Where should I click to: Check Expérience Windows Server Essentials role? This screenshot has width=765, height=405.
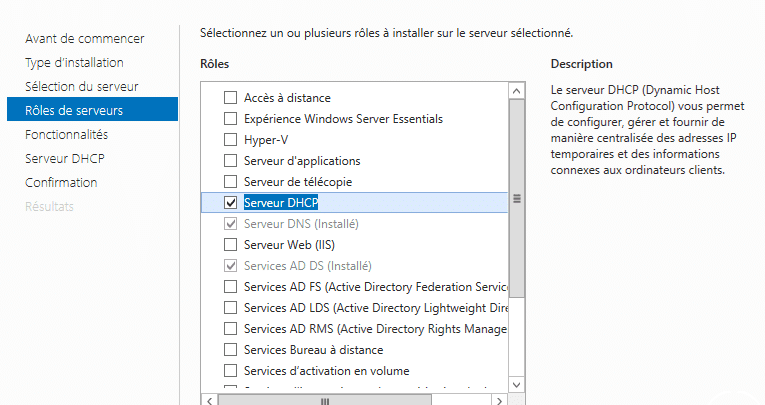(230, 119)
